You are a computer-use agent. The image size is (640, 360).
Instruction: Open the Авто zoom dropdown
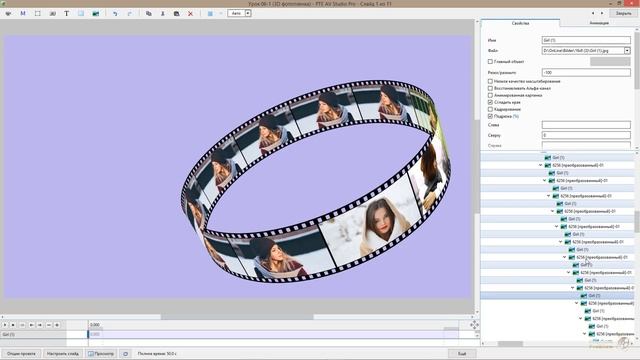pos(248,13)
